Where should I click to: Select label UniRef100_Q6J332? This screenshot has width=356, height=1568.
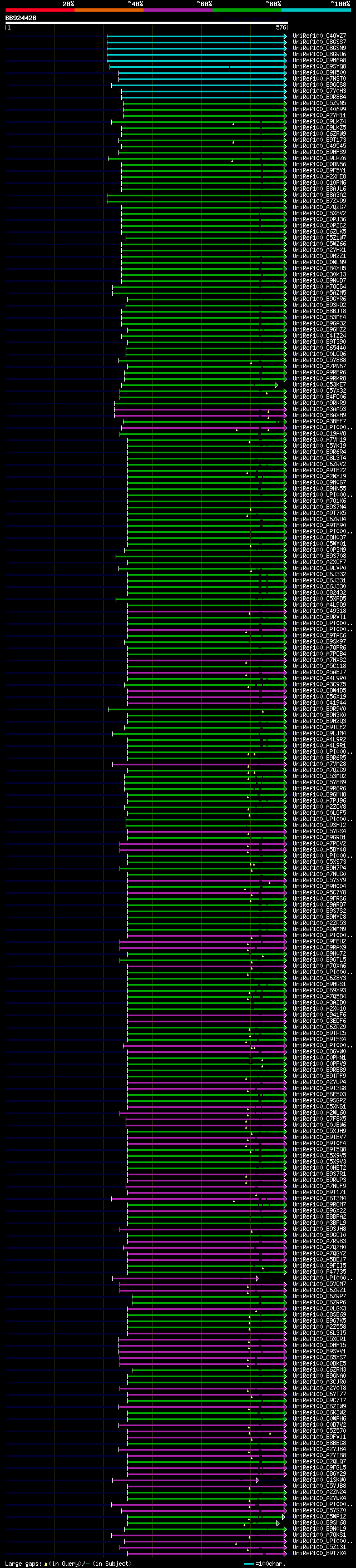click(x=319, y=575)
